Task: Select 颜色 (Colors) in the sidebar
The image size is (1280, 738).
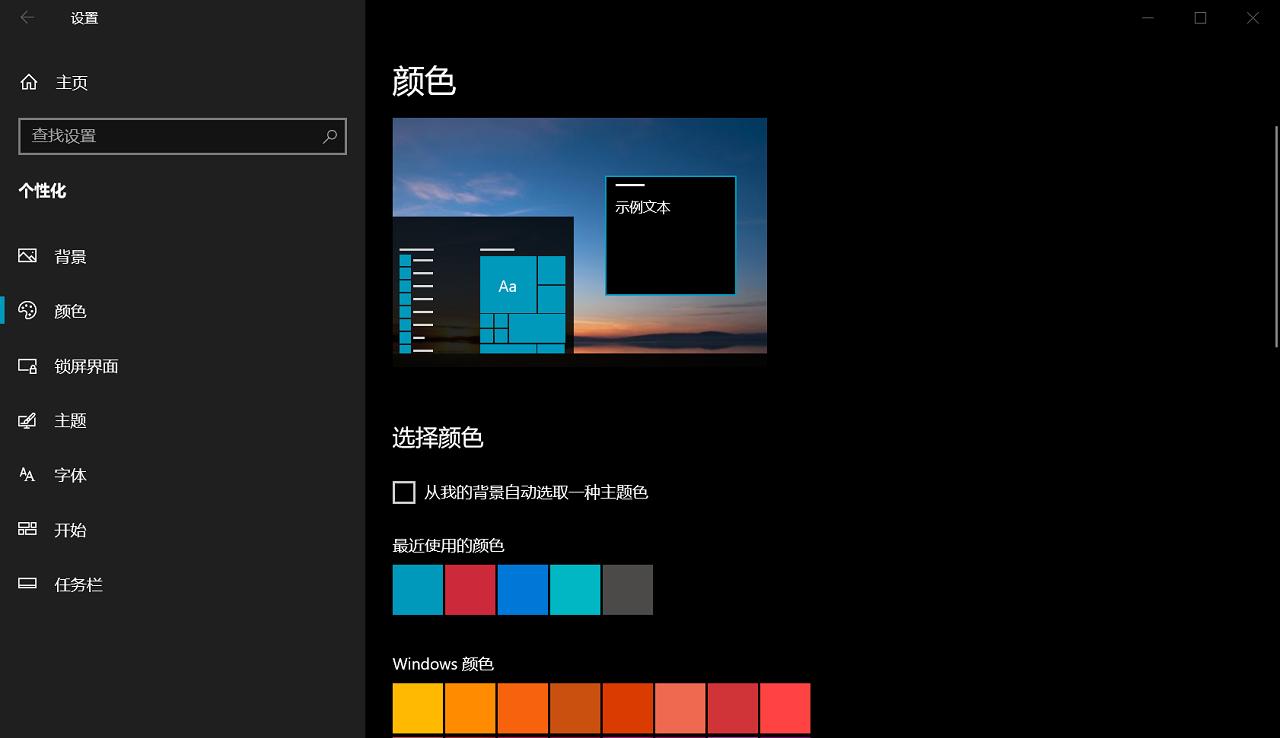Action: 70,311
